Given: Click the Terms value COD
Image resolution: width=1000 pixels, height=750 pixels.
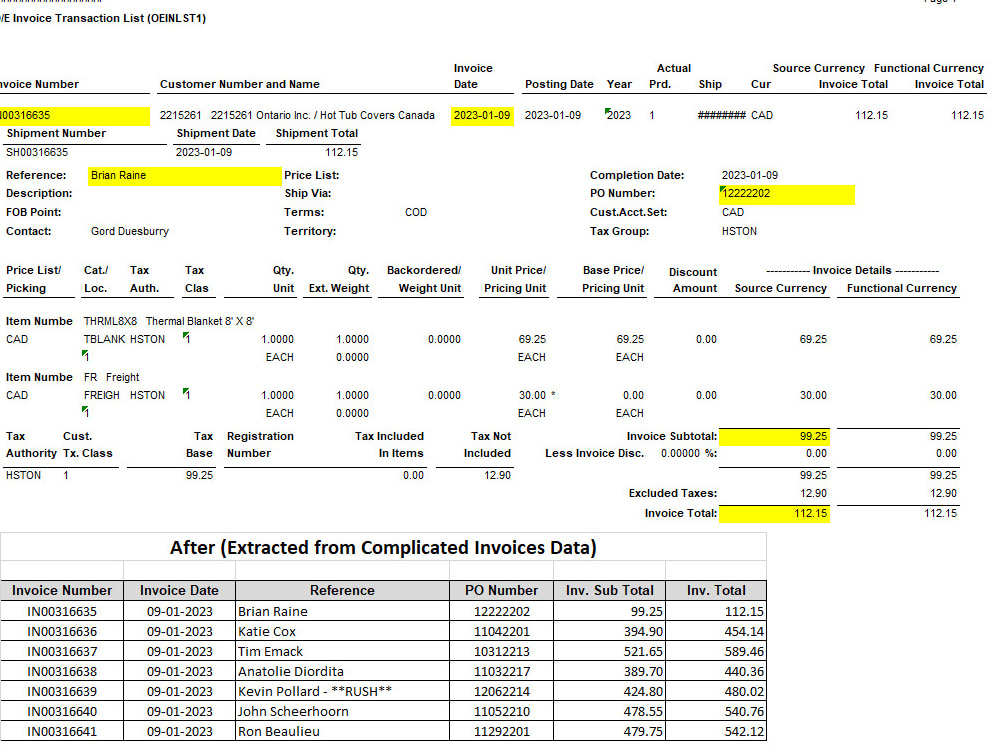Looking at the screenshot, I should [416, 212].
